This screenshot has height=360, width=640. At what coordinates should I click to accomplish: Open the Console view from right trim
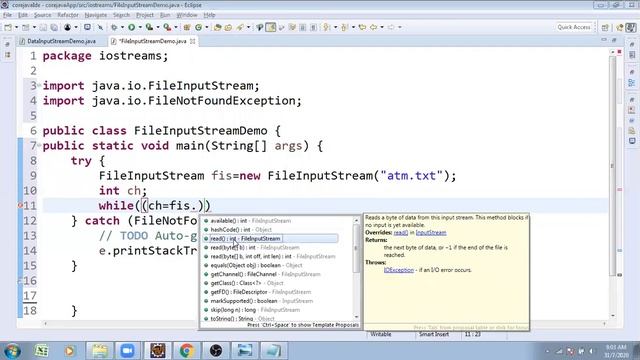(x=632, y=141)
